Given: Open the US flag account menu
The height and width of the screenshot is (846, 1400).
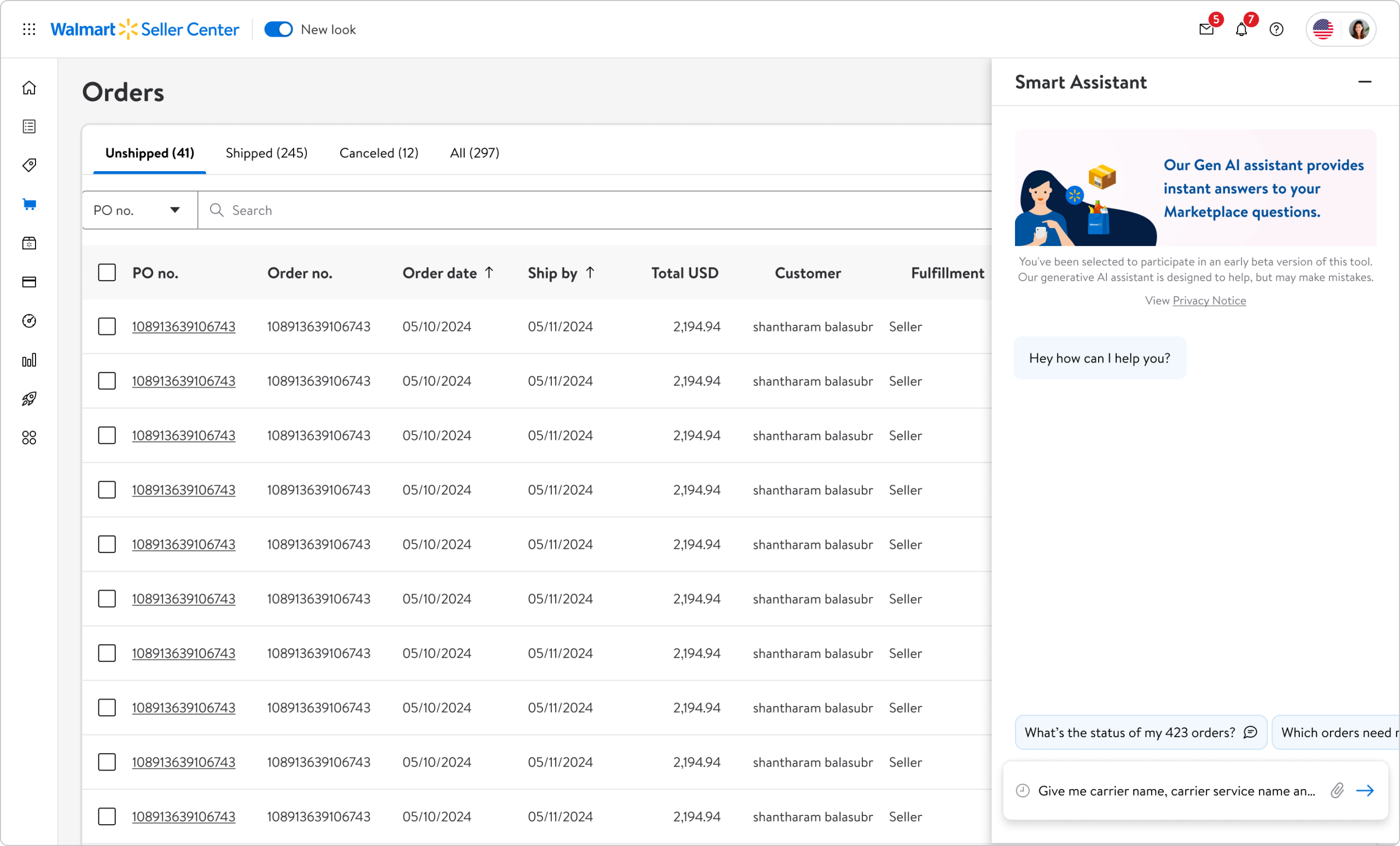Looking at the screenshot, I should coord(1323,30).
